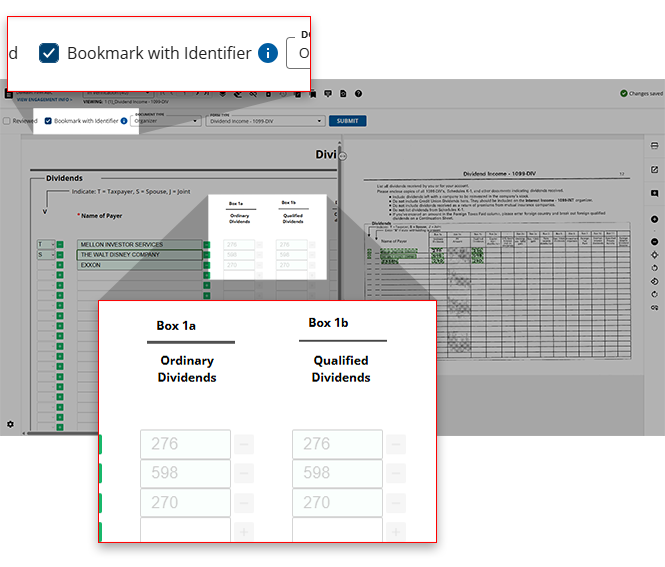This screenshot has height=567, width=665.
Task: Open settings gear at bottom left
Action: coord(10,425)
